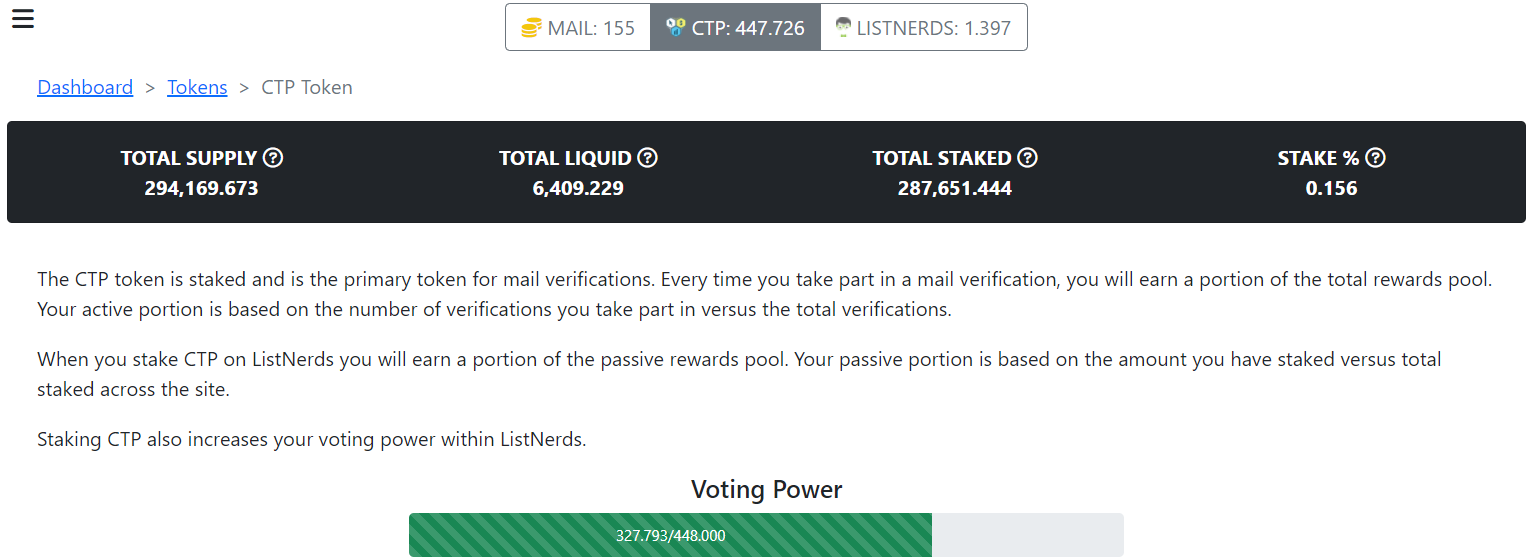Click the total liquid value 6,409.229
This screenshot has width=1534, height=560.
click(x=578, y=188)
